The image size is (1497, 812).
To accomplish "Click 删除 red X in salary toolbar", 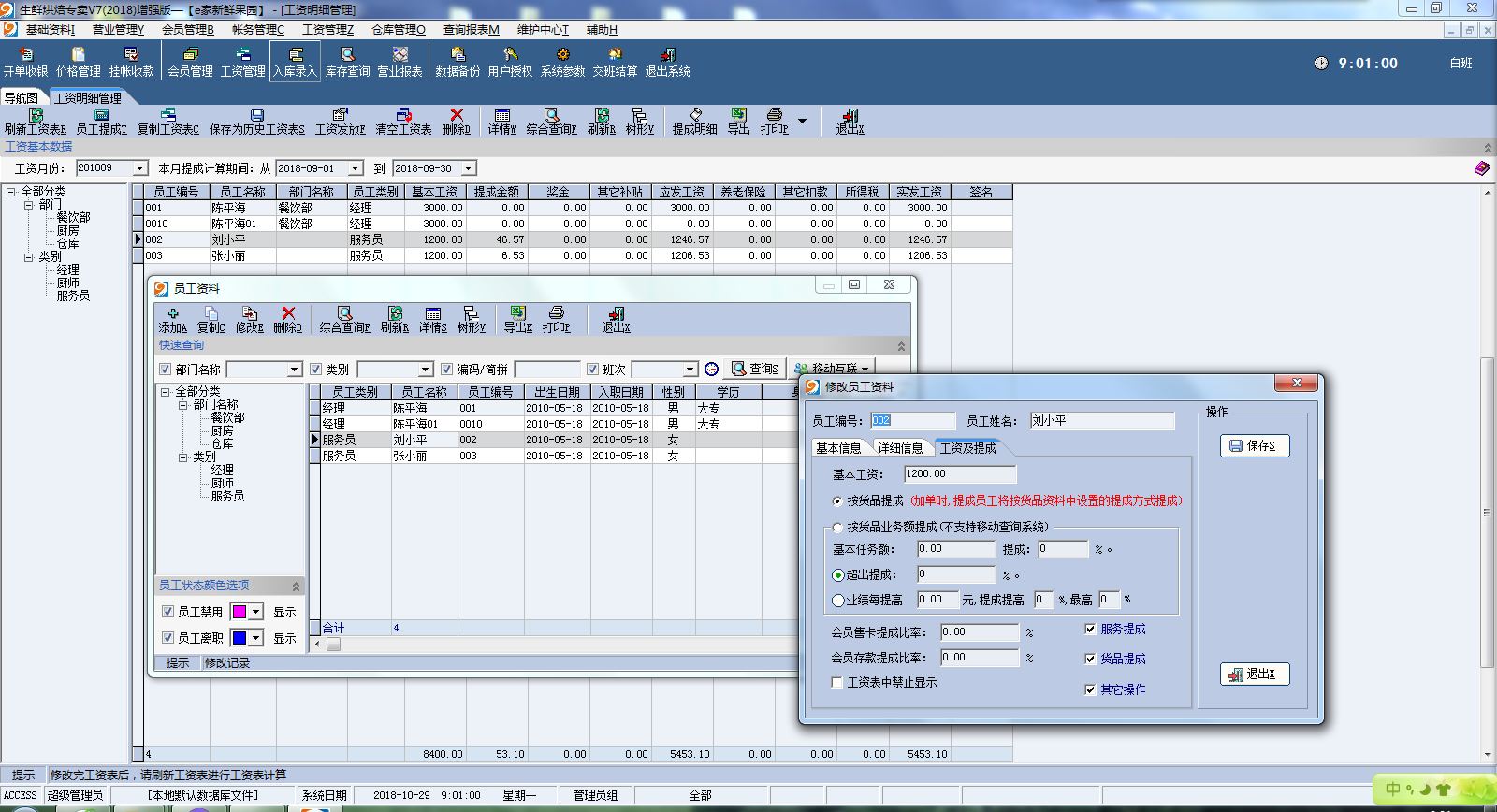I will 457,122.
